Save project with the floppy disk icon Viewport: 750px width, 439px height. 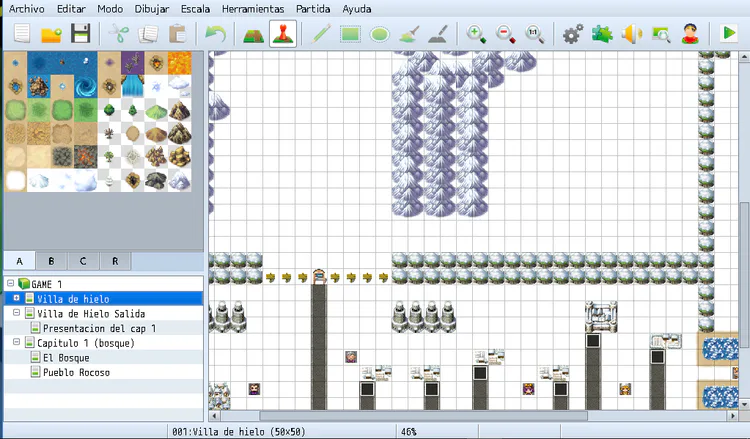80,34
